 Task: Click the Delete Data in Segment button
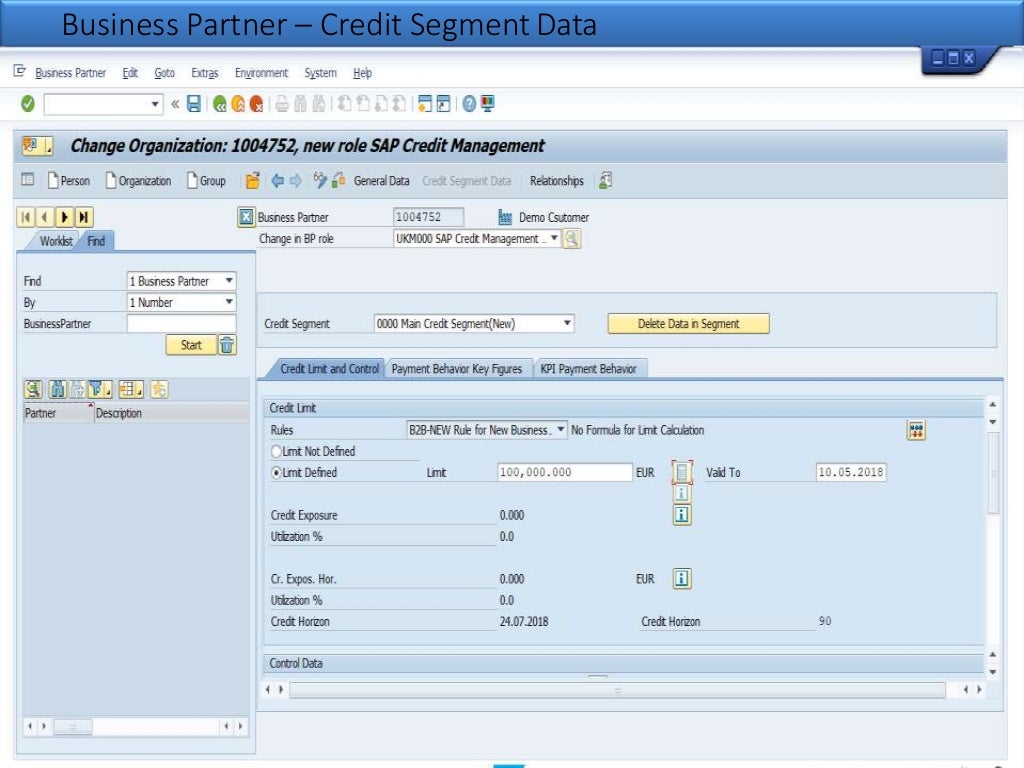[x=688, y=323]
